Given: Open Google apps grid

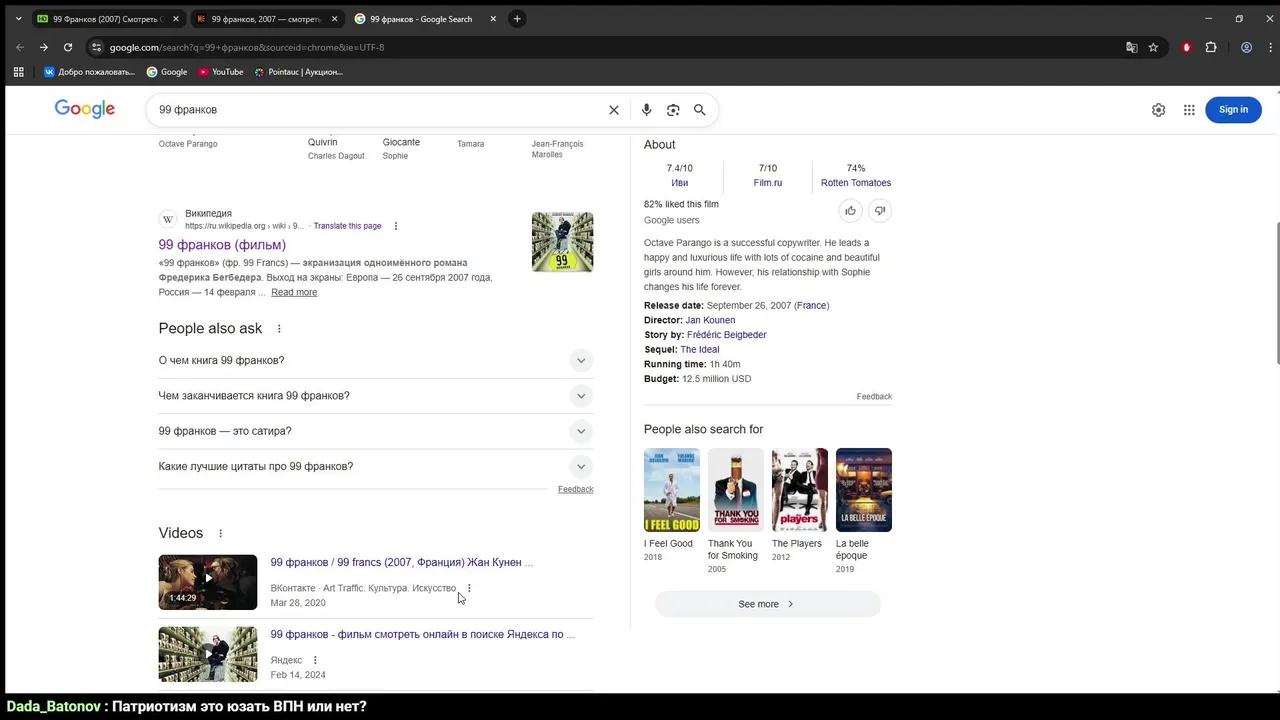Looking at the screenshot, I should point(1189,110).
